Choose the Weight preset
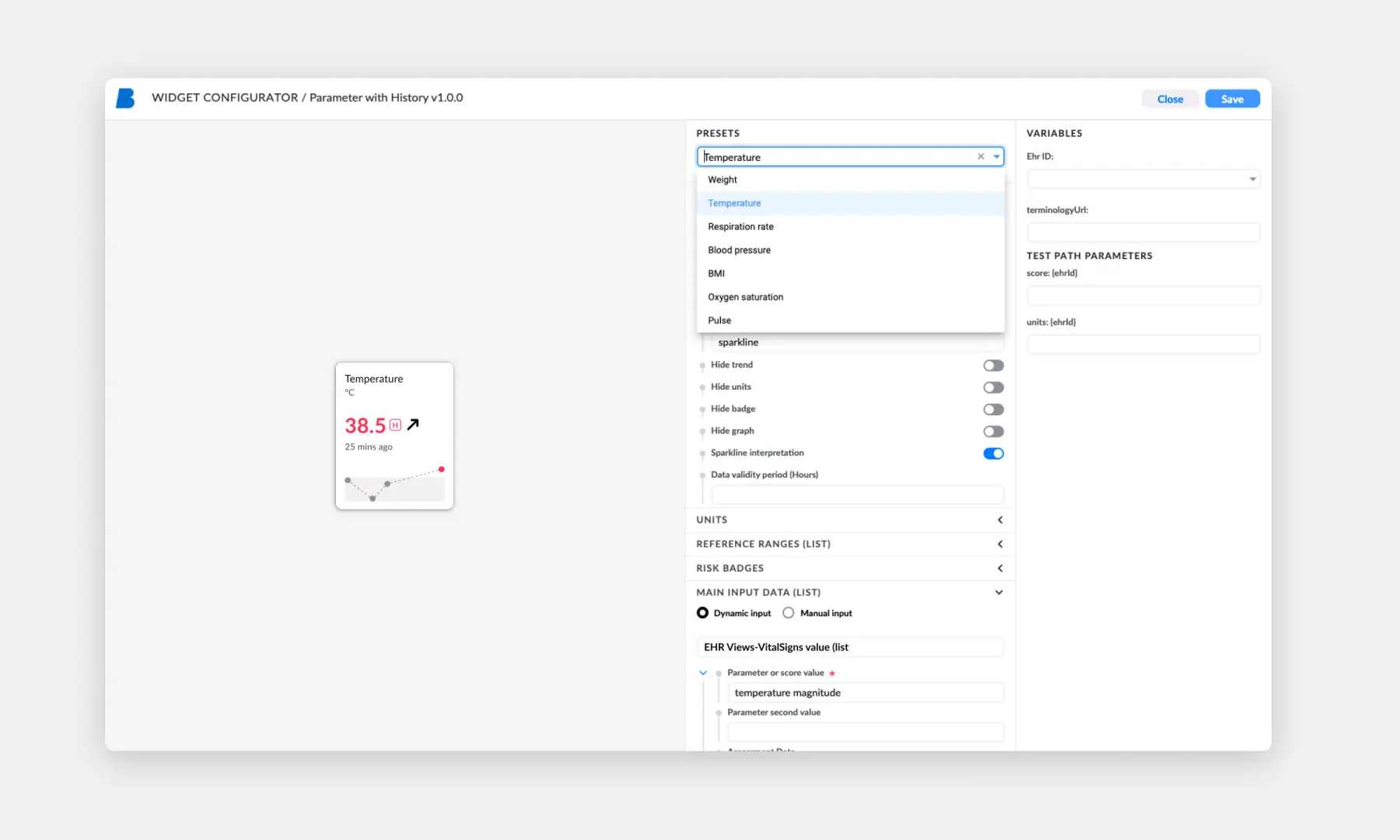 (x=850, y=180)
